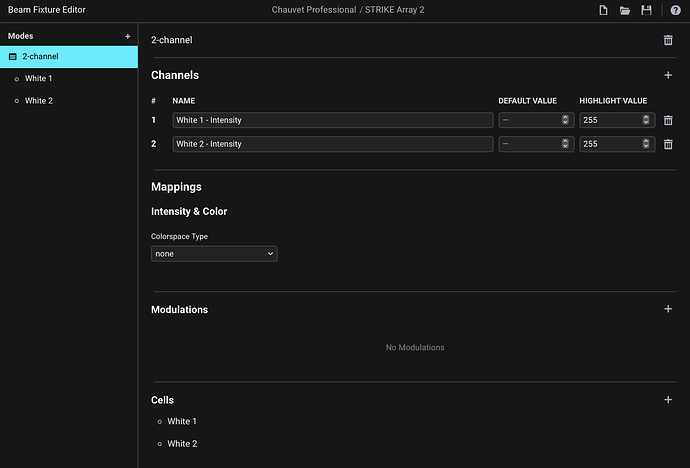The width and height of the screenshot is (690, 468).
Task: Add a new channel with plus icon
Action: (x=668, y=75)
